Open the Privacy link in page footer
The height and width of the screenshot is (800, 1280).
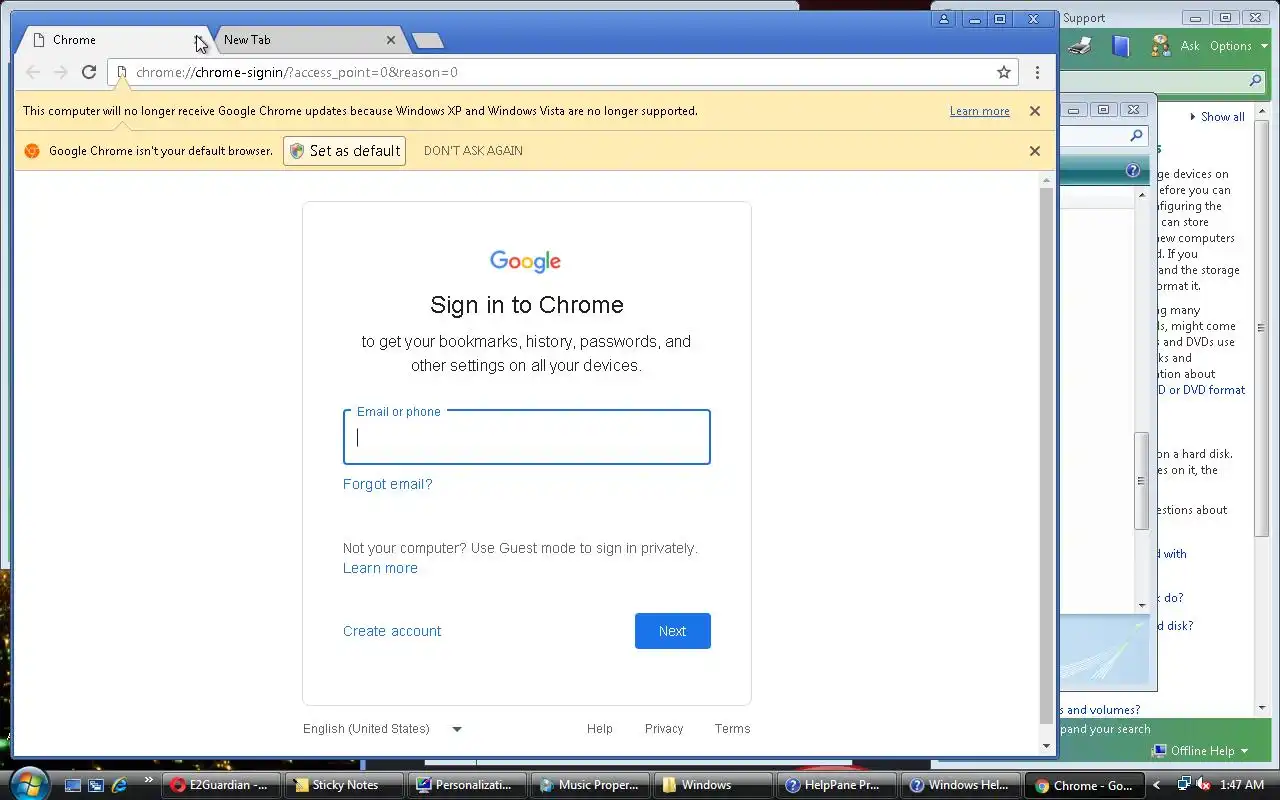point(664,729)
